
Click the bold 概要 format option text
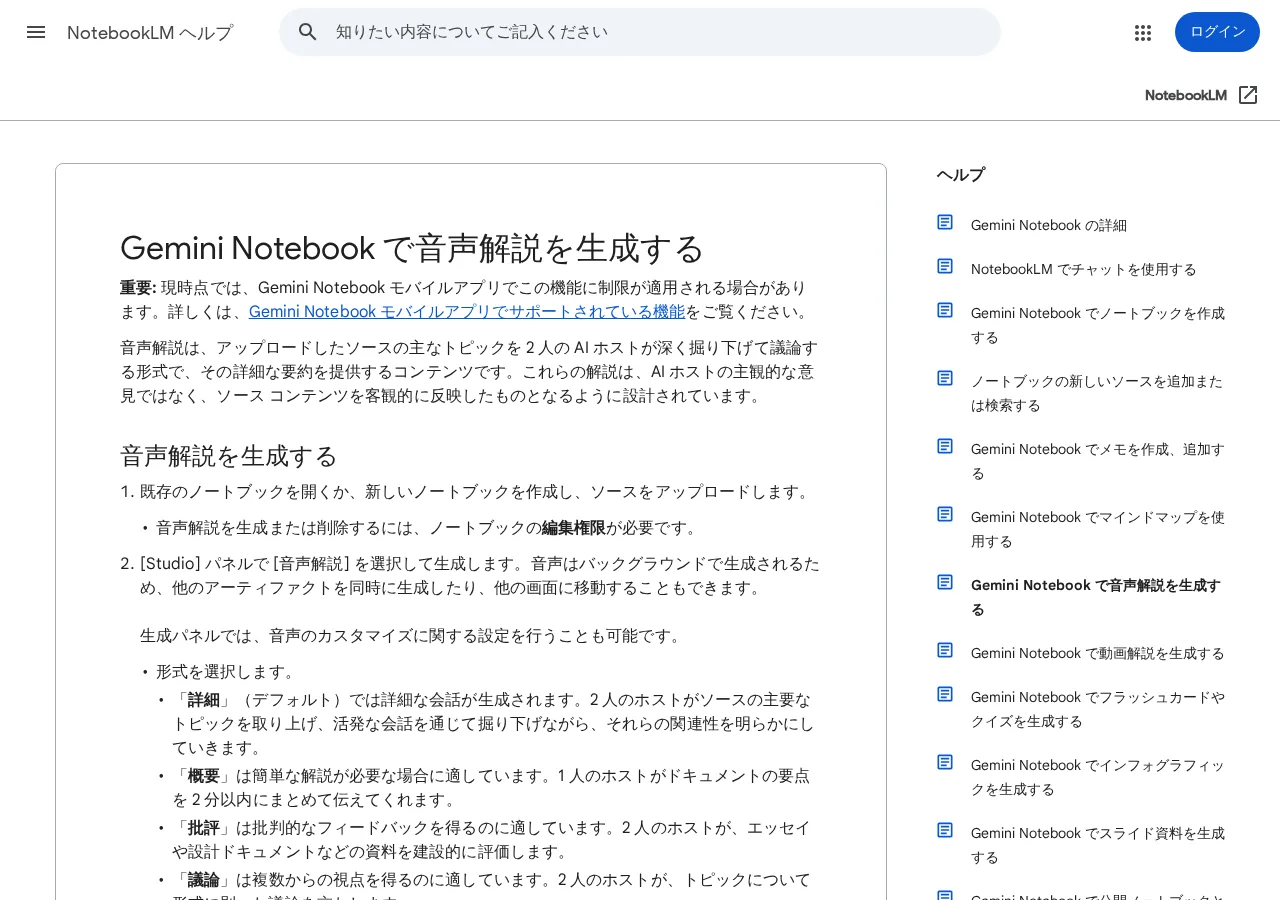[x=204, y=776]
